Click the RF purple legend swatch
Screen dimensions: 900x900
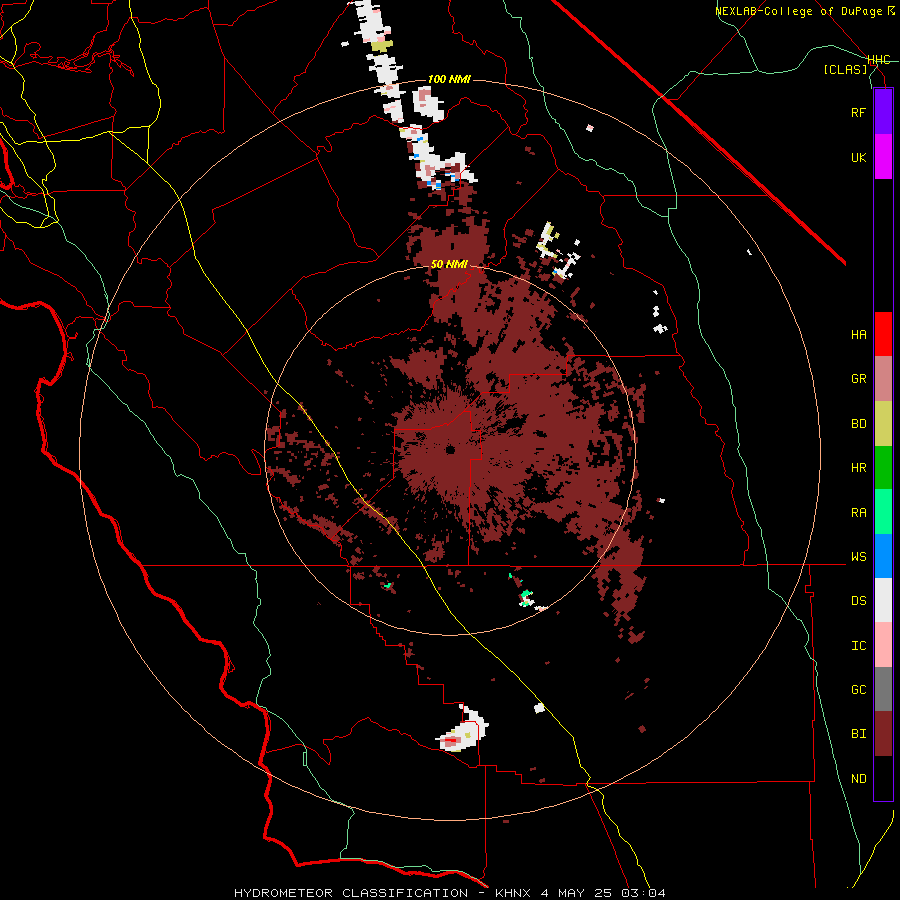tap(883, 112)
